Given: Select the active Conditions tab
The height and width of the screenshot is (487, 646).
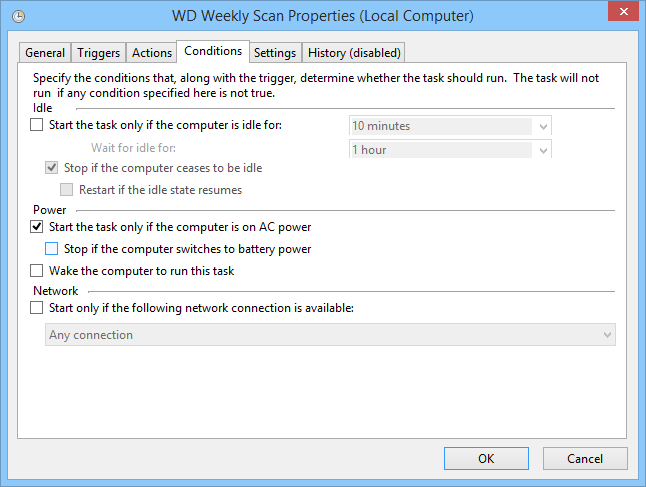Looking at the screenshot, I should 213,51.
